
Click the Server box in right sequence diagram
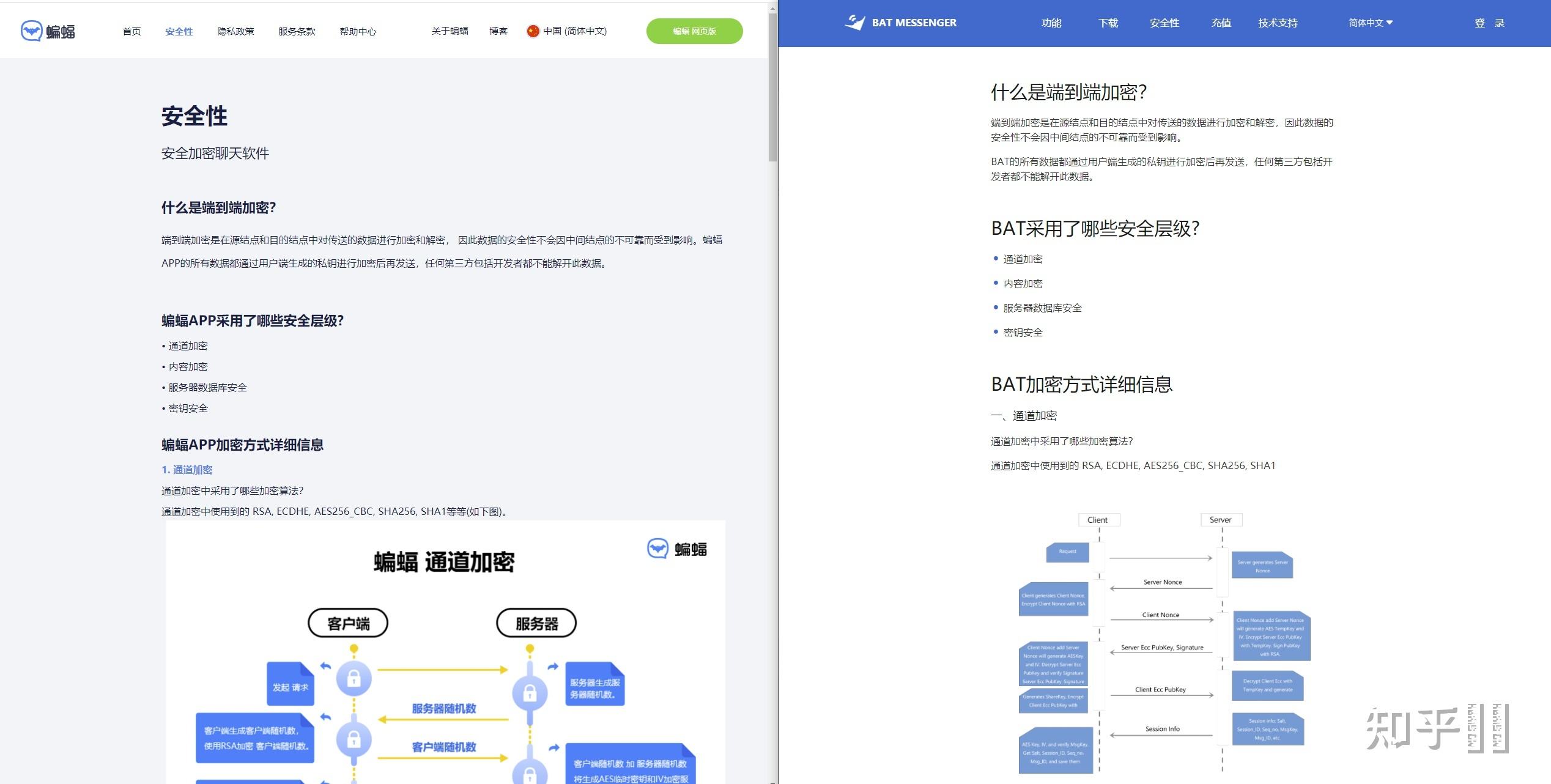point(1221,520)
